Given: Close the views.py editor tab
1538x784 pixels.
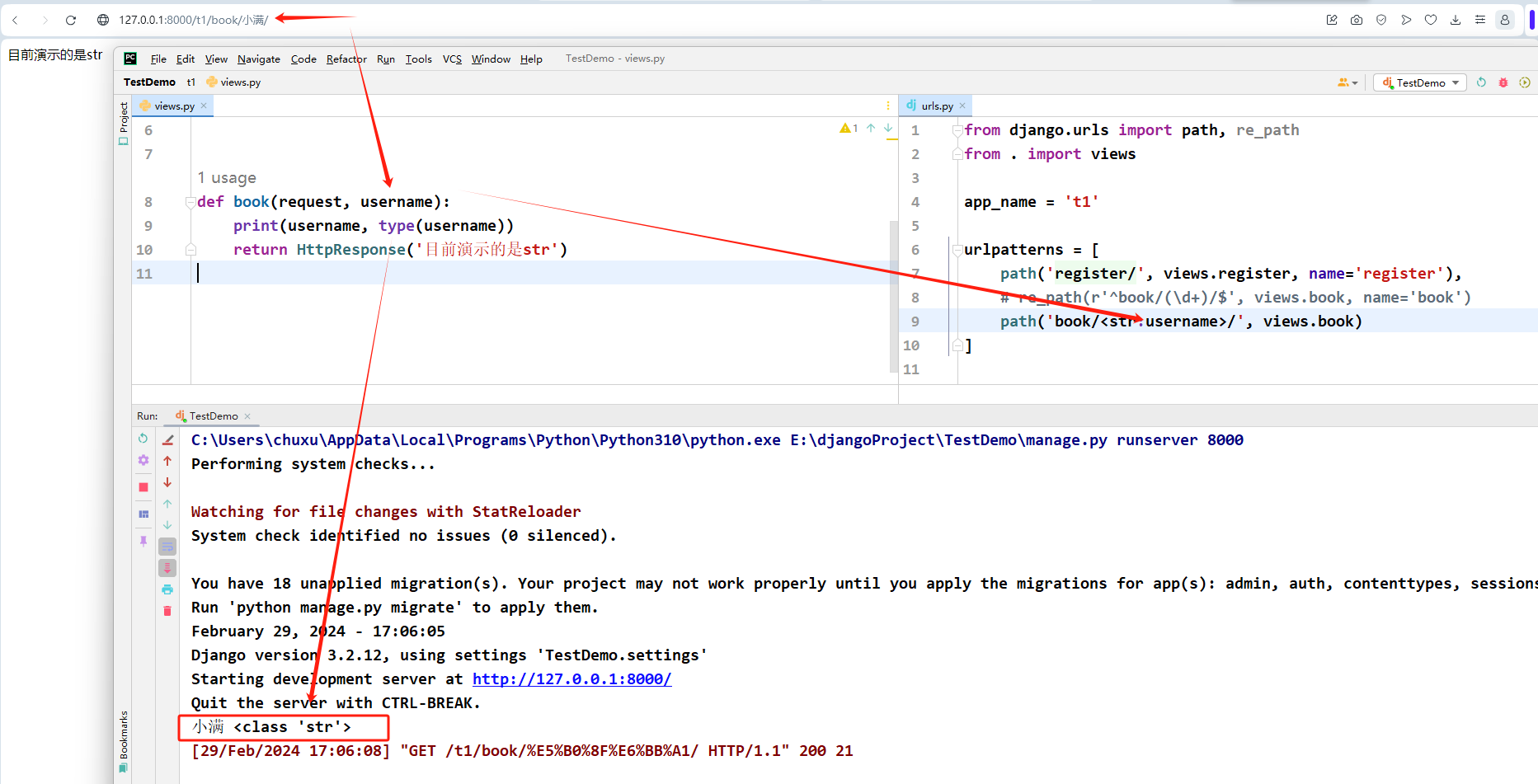Looking at the screenshot, I should 204,106.
